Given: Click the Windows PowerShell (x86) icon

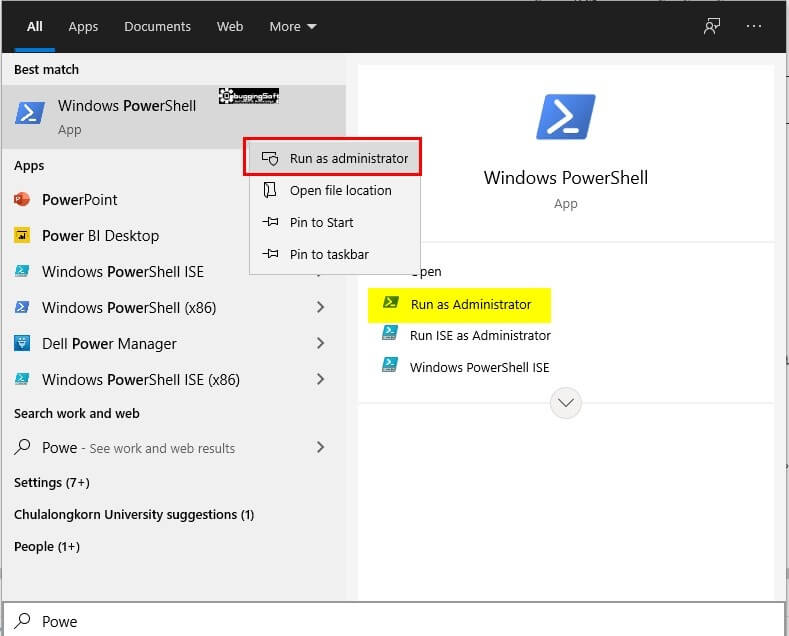Looking at the screenshot, I should point(22,307).
